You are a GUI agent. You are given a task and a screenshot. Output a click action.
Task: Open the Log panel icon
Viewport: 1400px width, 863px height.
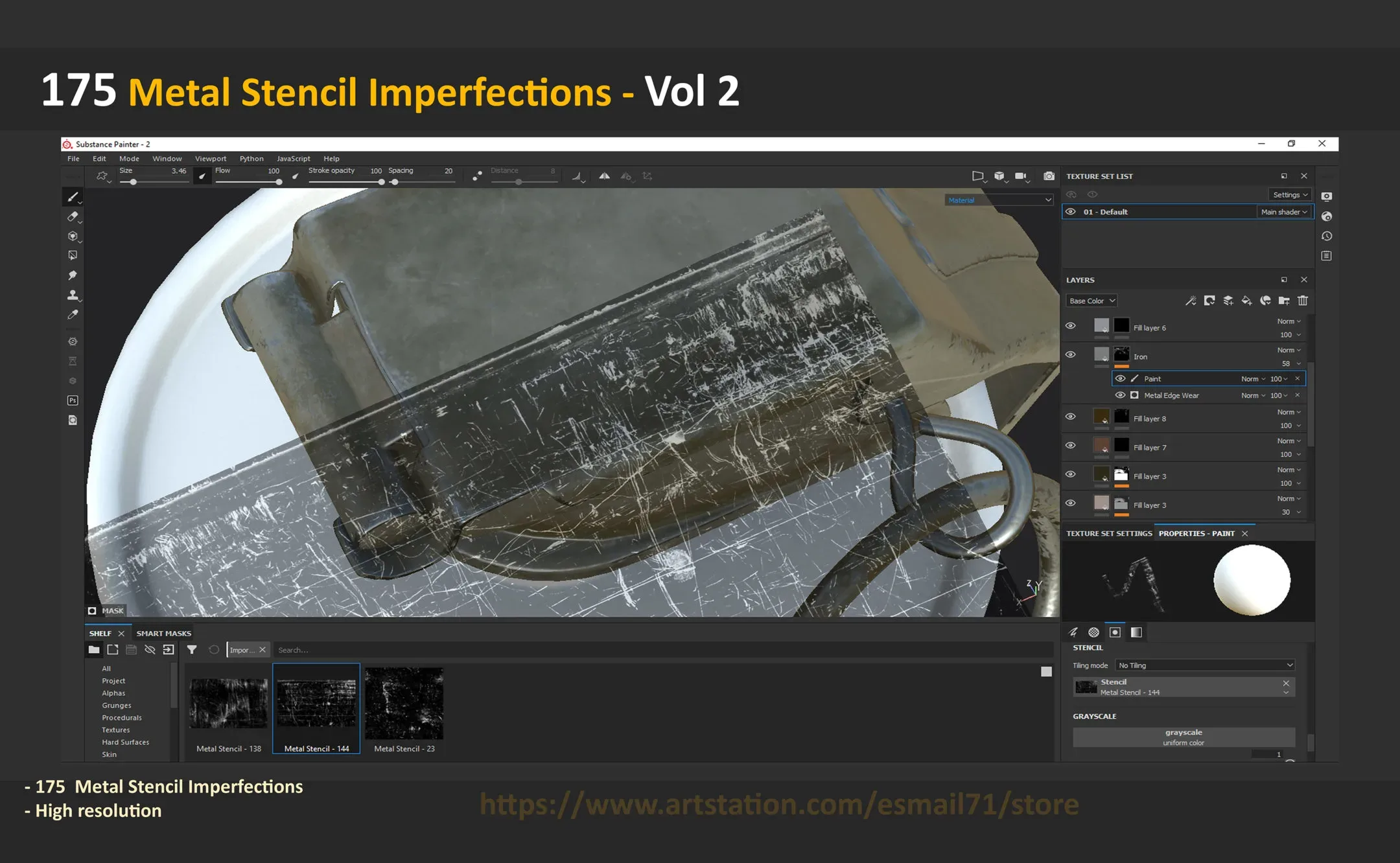click(1327, 256)
